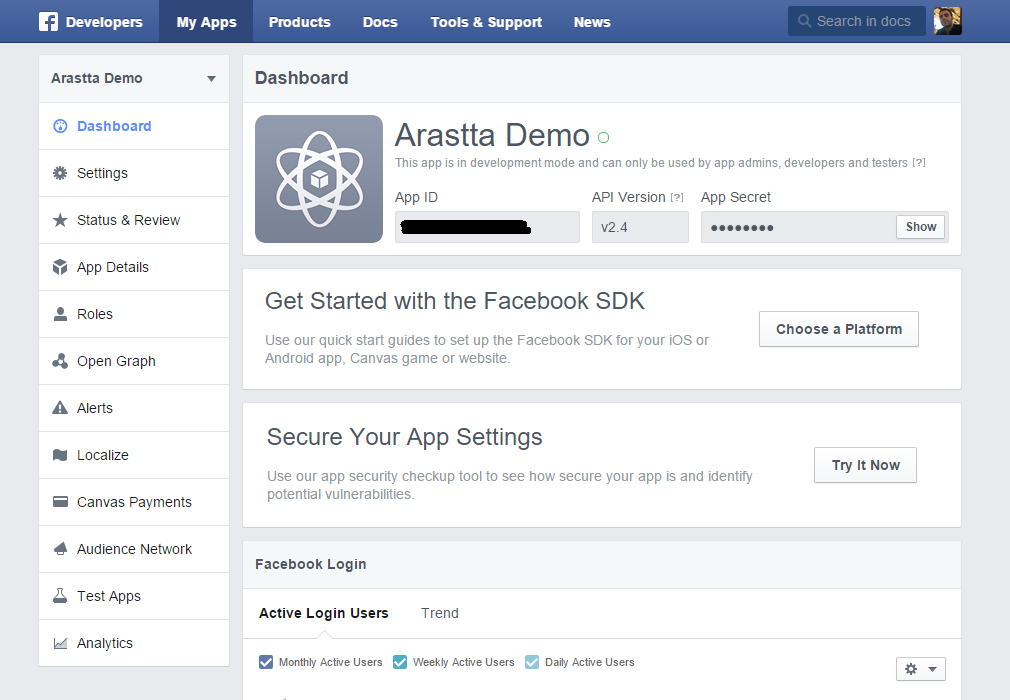Click the Analytics chart icon
The image size is (1010, 700).
click(x=60, y=643)
